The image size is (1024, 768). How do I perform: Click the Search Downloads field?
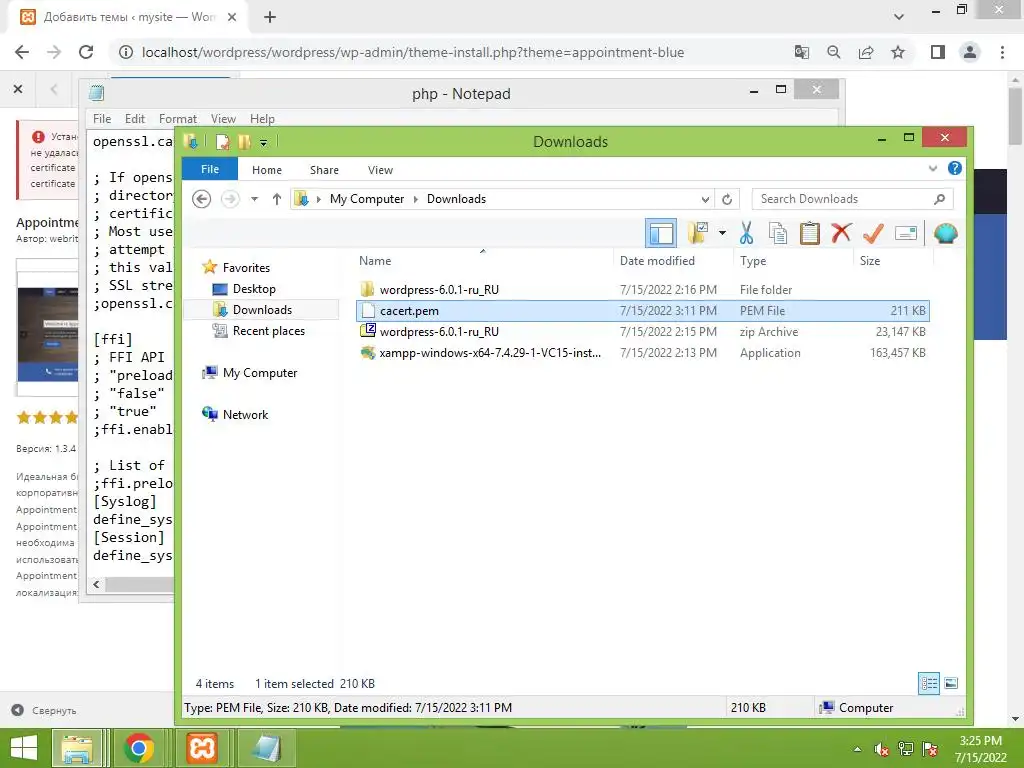tap(852, 199)
